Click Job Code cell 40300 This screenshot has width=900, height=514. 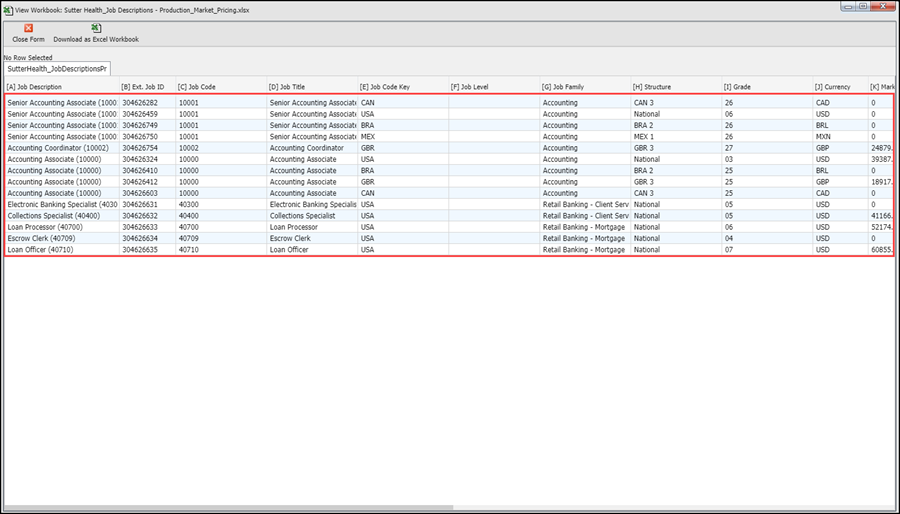point(221,204)
